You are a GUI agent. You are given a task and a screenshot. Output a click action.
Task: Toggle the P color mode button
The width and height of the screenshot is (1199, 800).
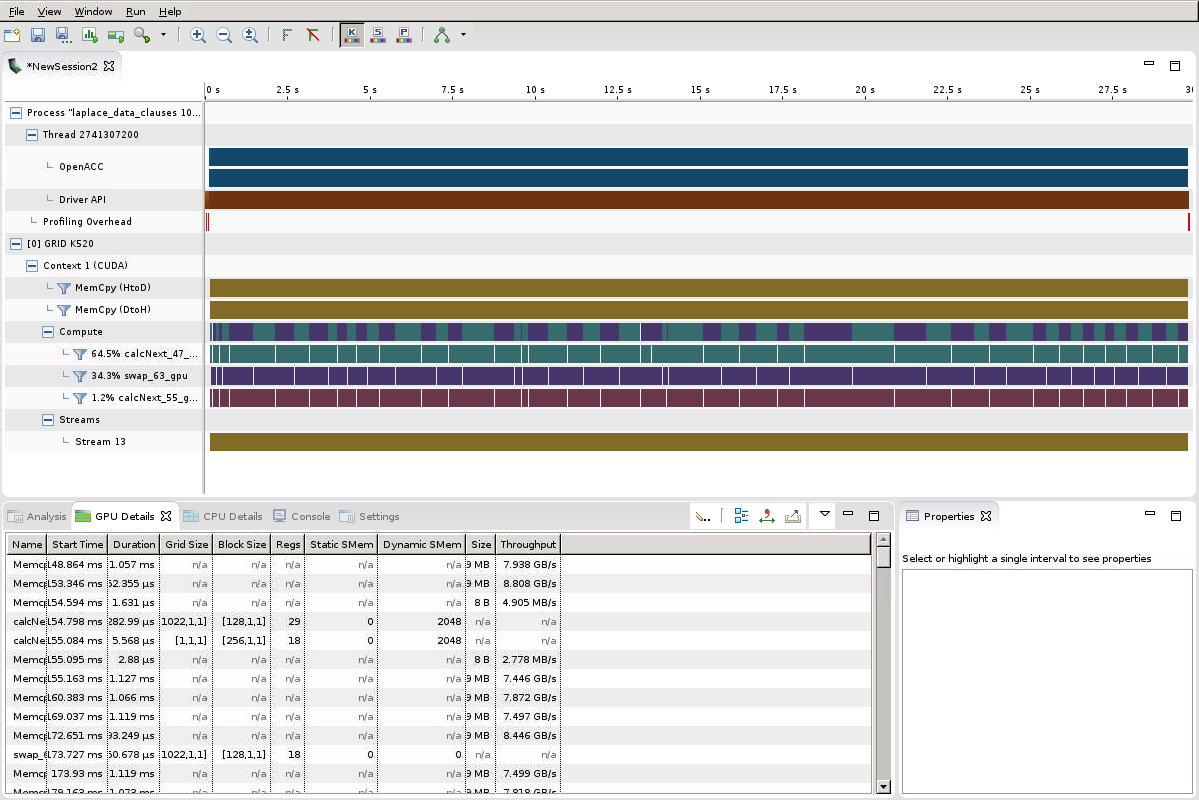click(404, 35)
